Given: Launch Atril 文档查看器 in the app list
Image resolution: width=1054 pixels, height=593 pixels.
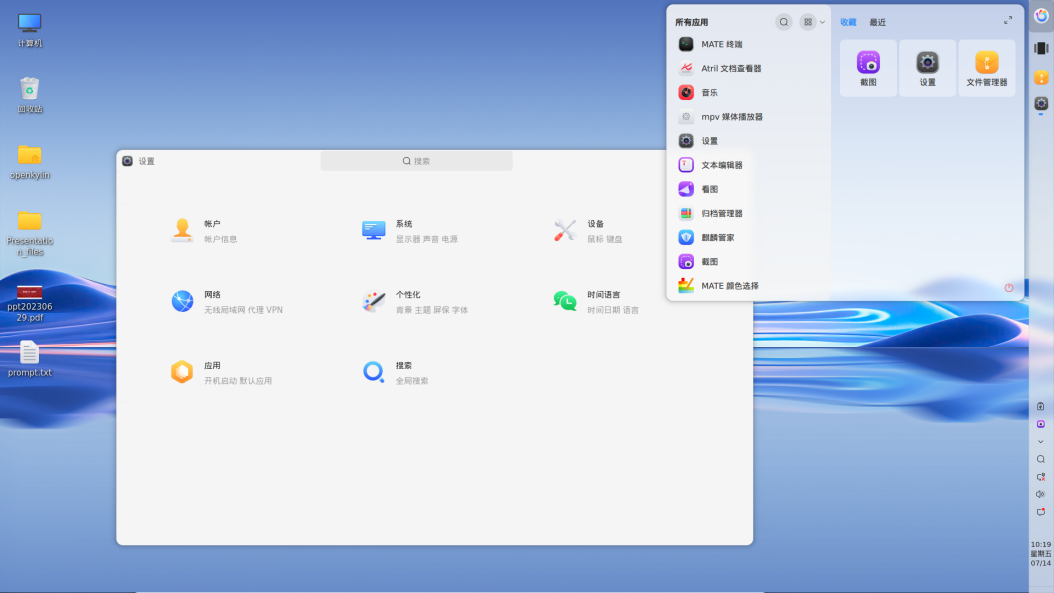Looking at the screenshot, I should 746,69.
